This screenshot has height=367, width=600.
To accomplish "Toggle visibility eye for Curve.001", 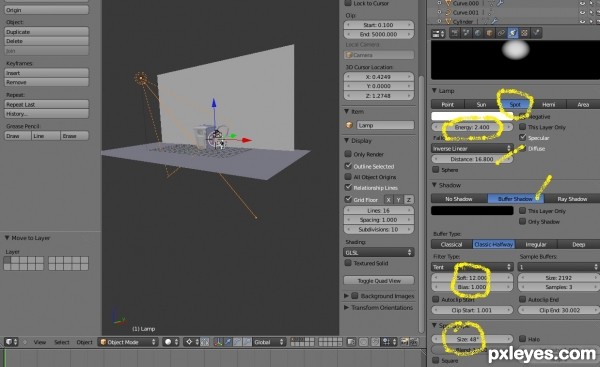I will pos(582,12).
